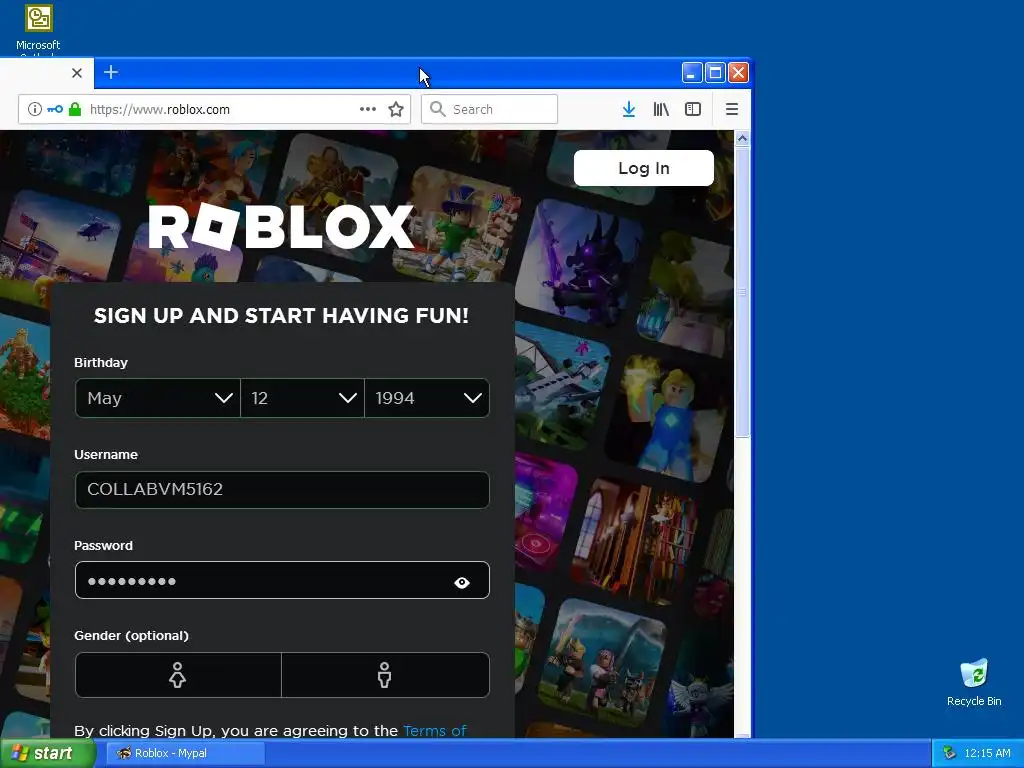The width and height of the screenshot is (1024, 768).
Task: Click the scrollbar up arrow
Action: pos(742,138)
